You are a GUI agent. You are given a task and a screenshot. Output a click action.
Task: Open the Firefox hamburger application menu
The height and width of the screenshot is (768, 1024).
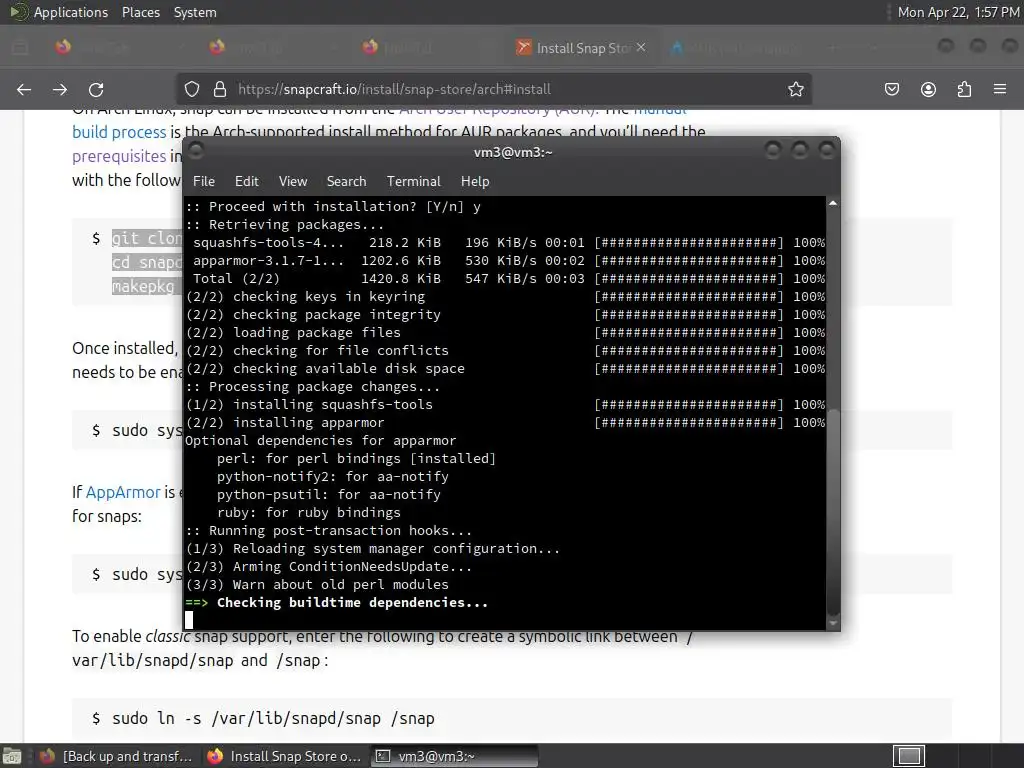pyautogui.click(x=1000, y=89)
